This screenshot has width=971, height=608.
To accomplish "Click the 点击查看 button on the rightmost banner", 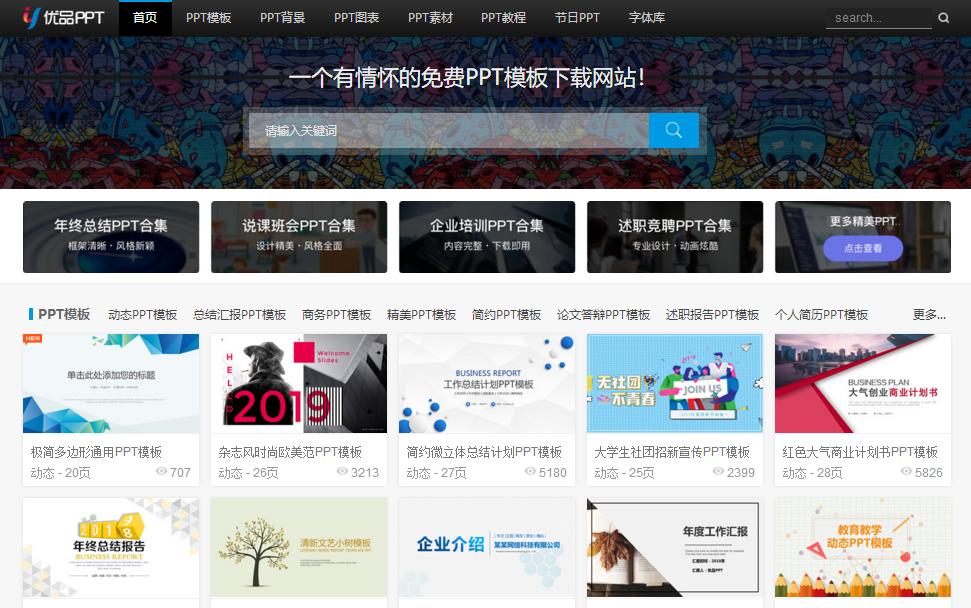I will (x=862, y=248).
